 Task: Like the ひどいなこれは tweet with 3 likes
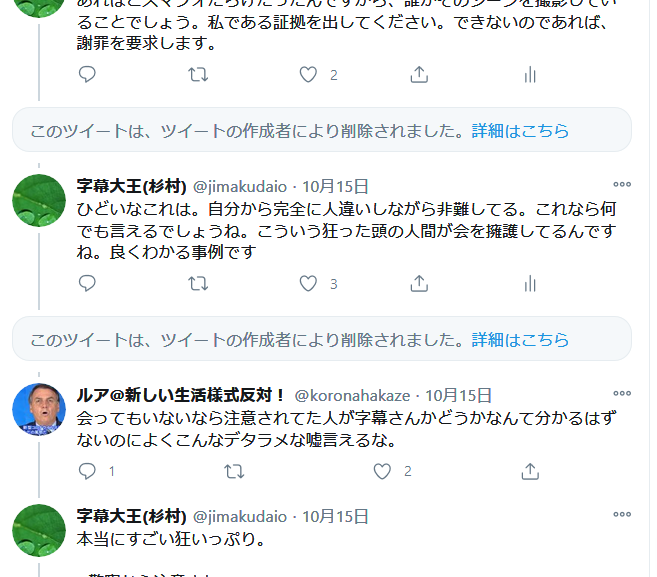tap(308, 284)
